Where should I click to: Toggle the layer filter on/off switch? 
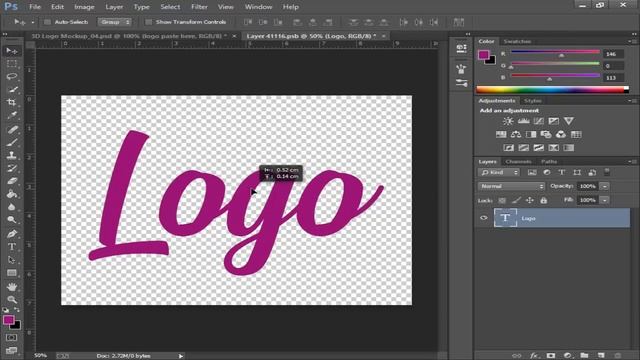[x=607, y=172]
